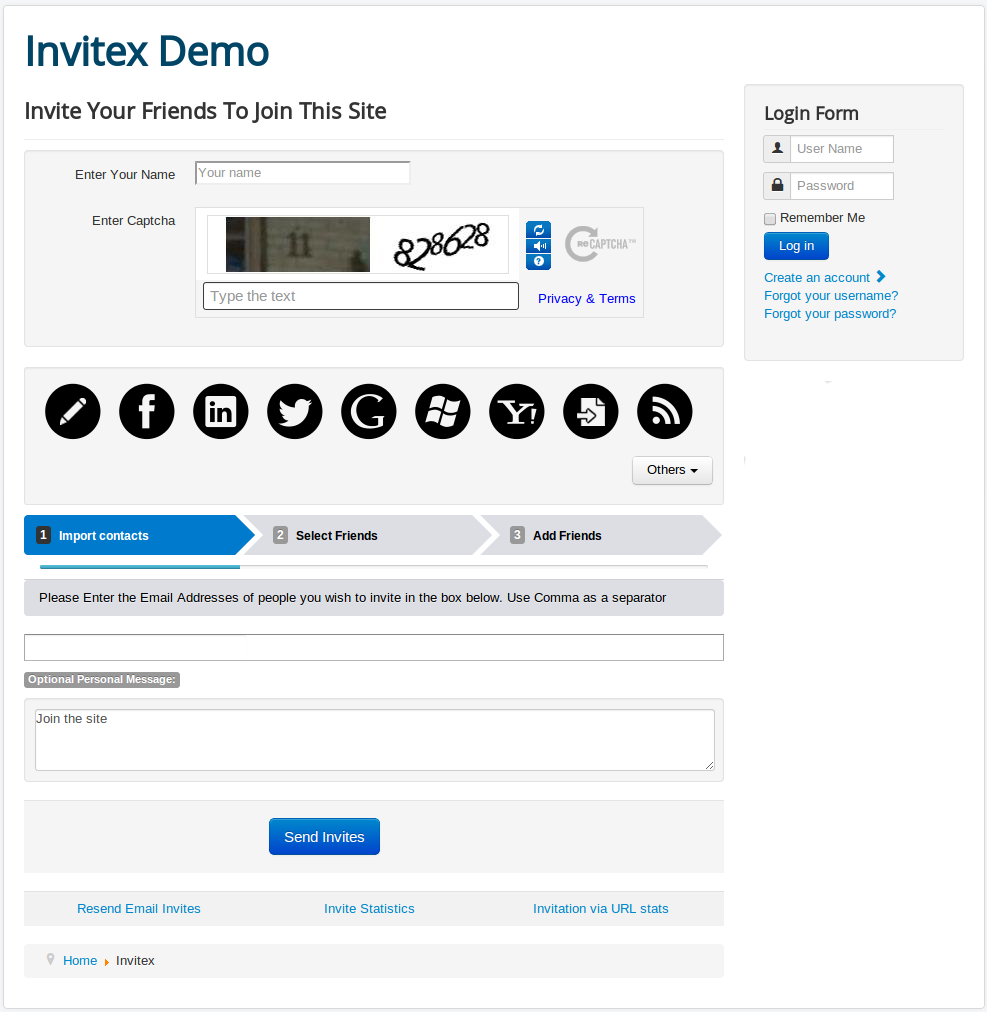The width and height of the screenshot is (987, 1012).
Task: Select the Facebook import icon
Action: [147, 411]
